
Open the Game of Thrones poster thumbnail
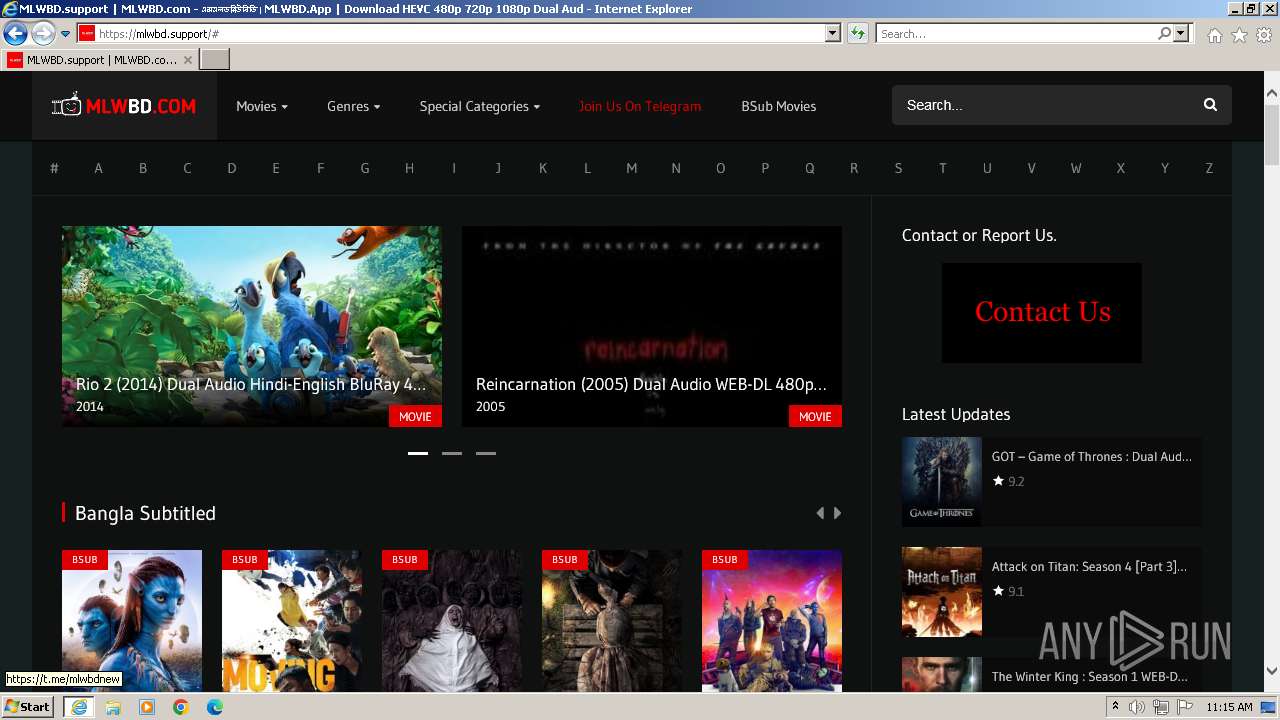(942, 481)
